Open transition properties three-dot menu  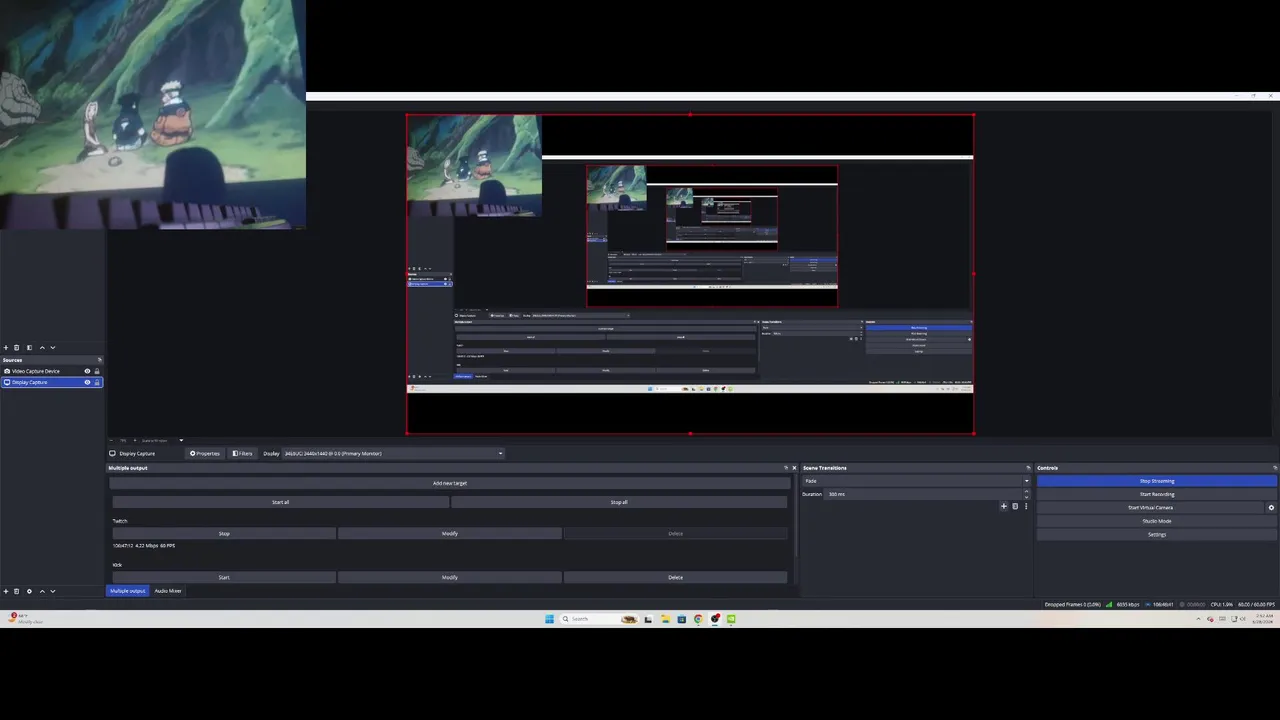coord(1026,506)
